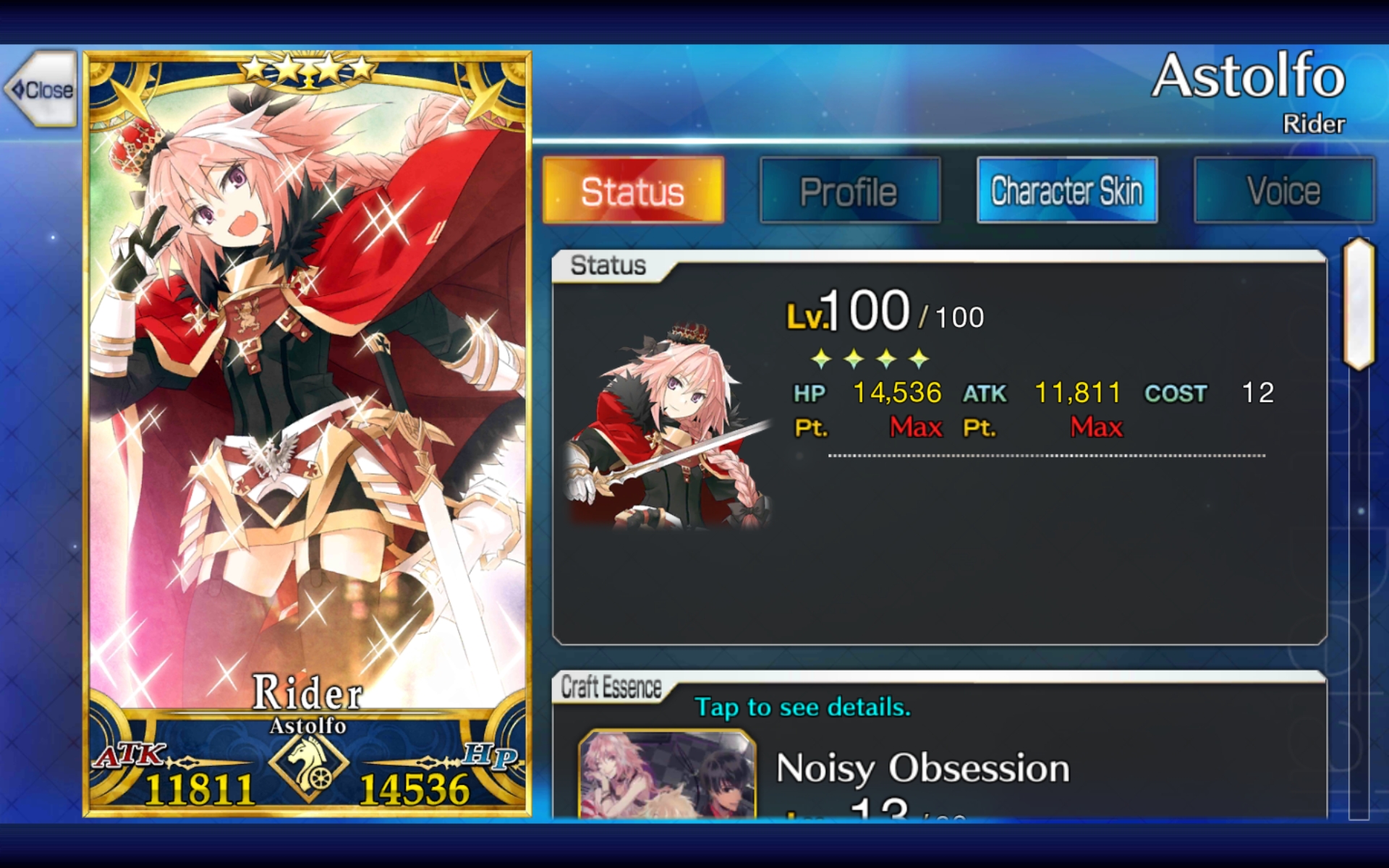Click the Status section header label
Viewport: 1389px width, 868px height.
(x=608, y=265)
